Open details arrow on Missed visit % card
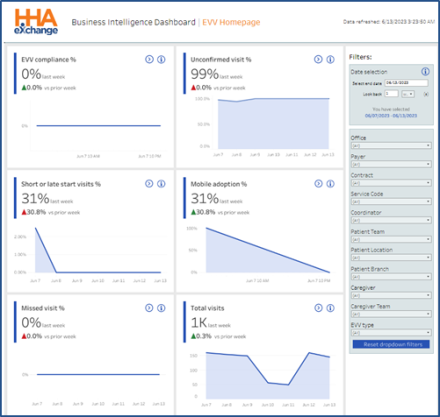 tap(149, 308)
